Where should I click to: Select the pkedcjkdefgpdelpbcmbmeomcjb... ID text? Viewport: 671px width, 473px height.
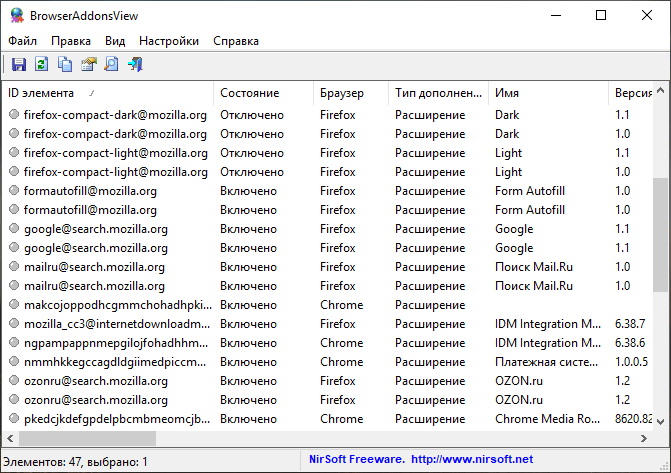117,419
